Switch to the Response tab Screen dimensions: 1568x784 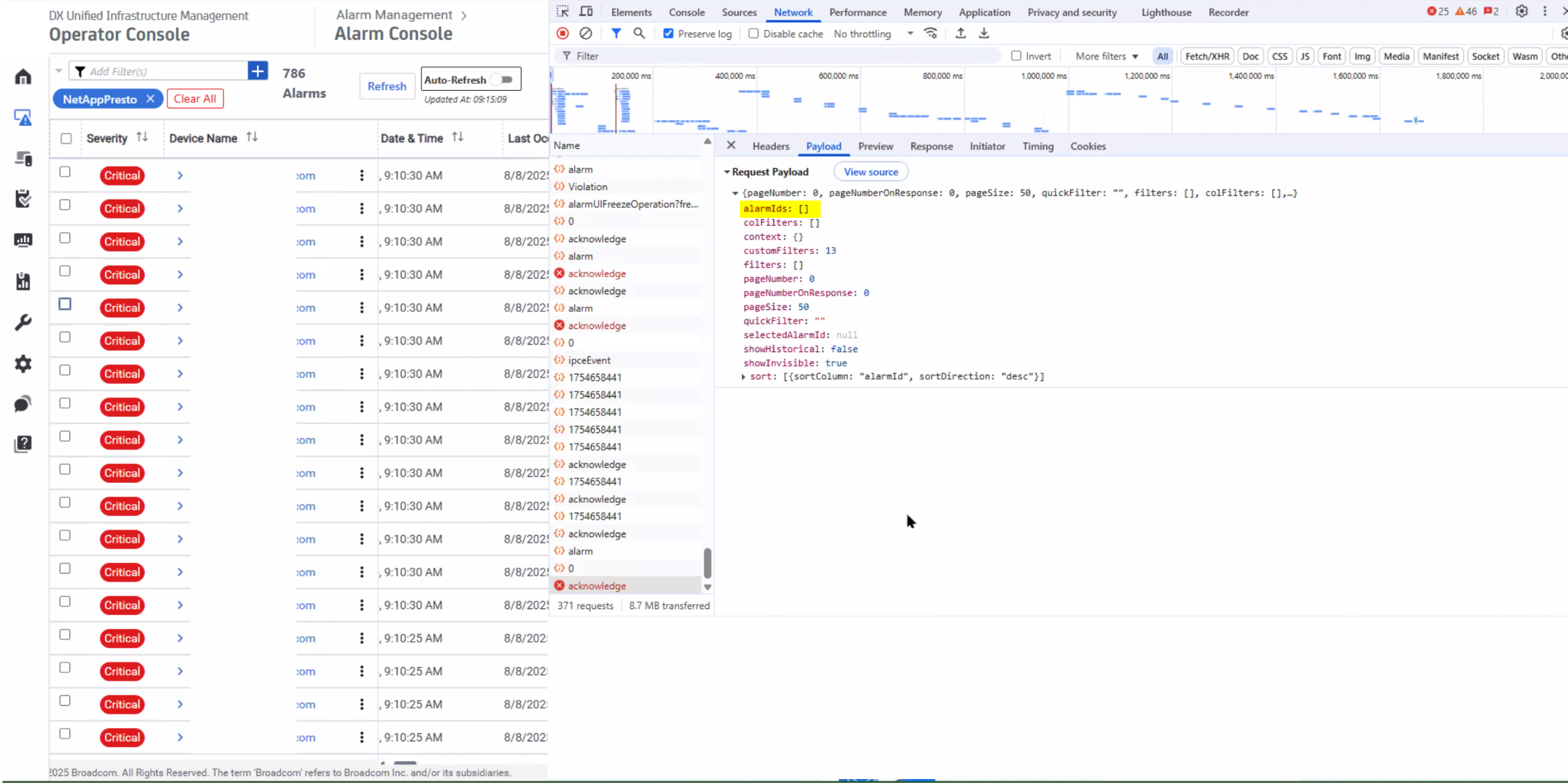tap(931, 146)
